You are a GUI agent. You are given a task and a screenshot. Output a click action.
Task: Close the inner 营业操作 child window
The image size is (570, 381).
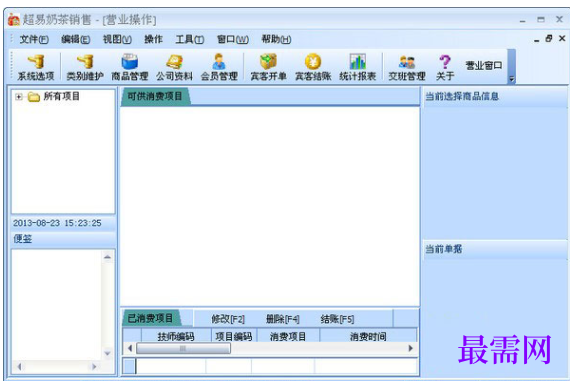pyautogui.click(x=562, y=38)
